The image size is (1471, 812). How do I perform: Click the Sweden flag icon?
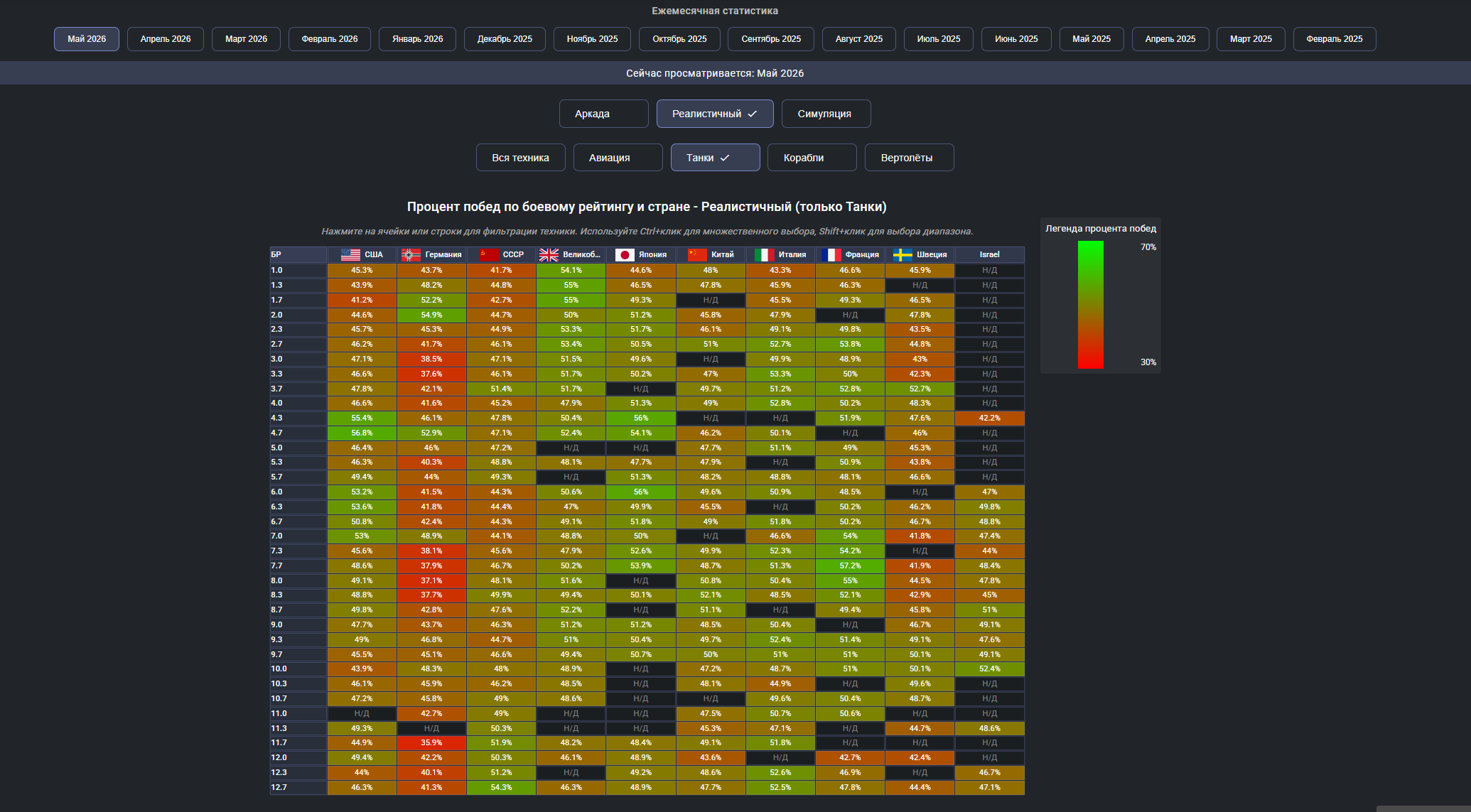coord(902,254)
